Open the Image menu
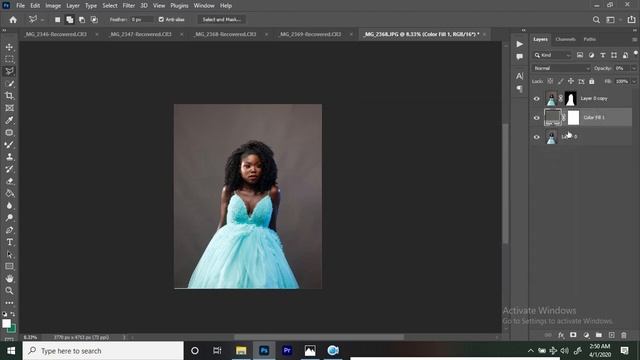Image resolution: width=640 pixels, height=360 pixels. pyautogui.click(x=53, y=6)
